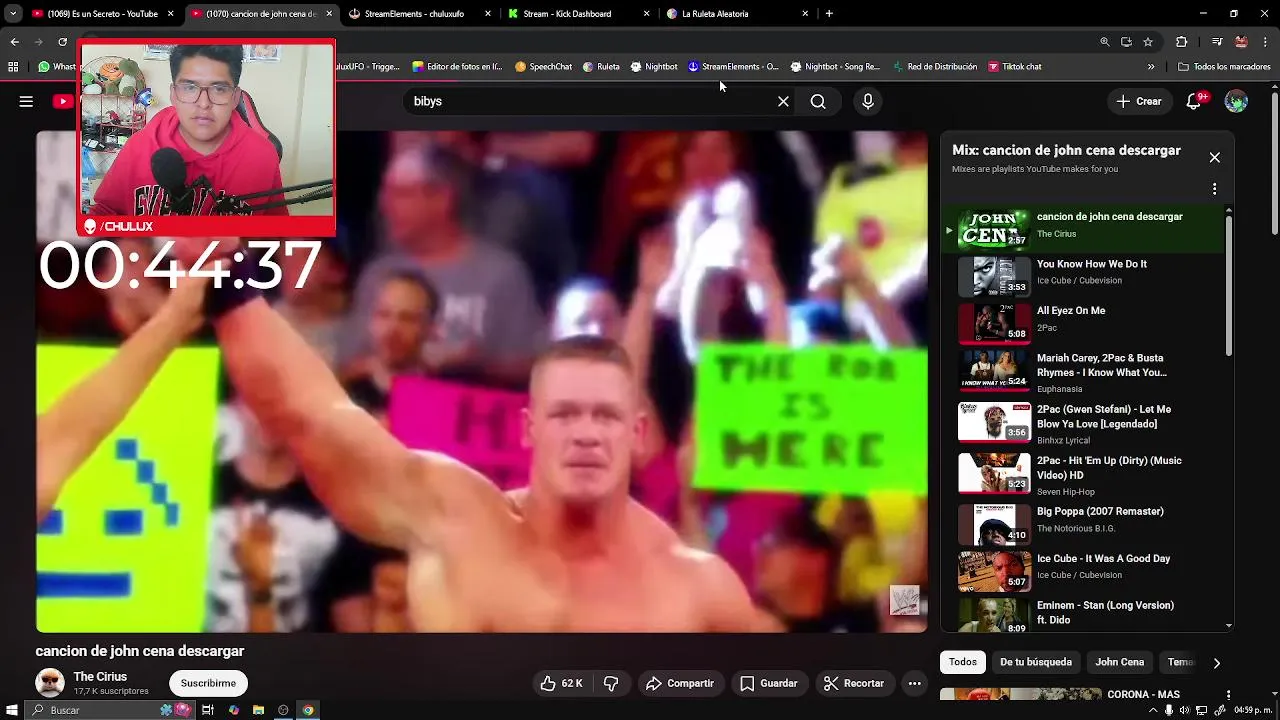Screen dimensions: 1280x720
Task: Open the YouTube guide hamburger menu
Action: click(26, 101)
